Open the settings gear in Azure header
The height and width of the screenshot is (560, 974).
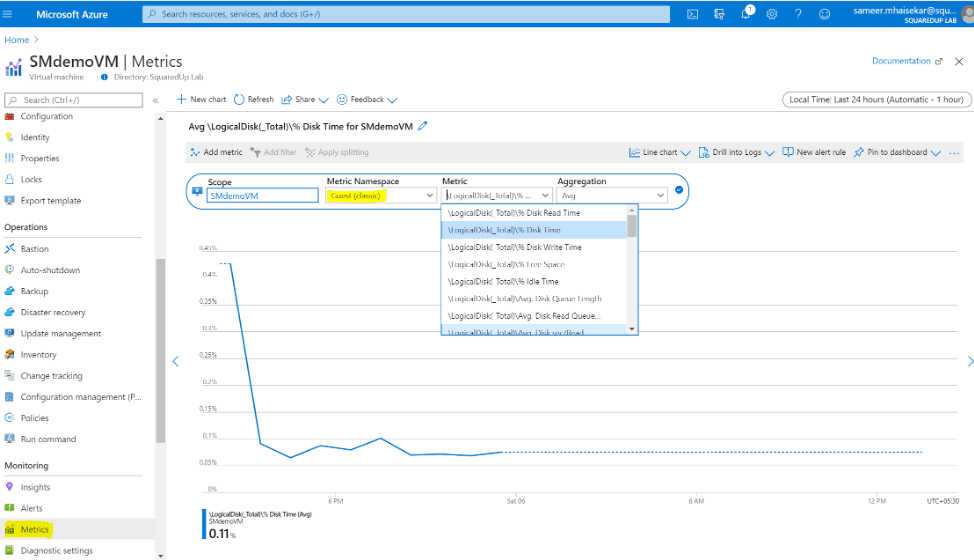click(x=771, y=14)
